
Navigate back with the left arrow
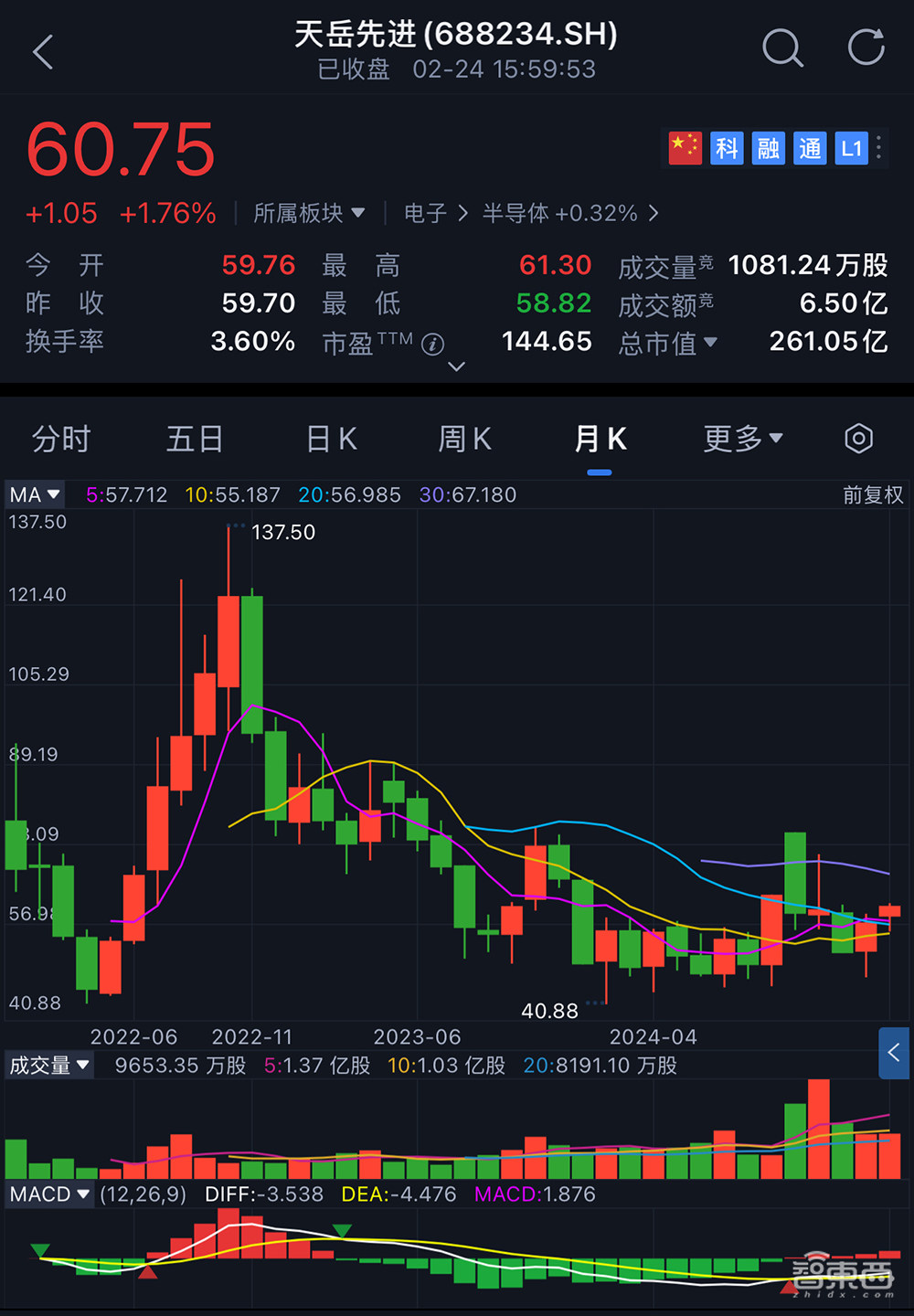[x=41, y=52]
